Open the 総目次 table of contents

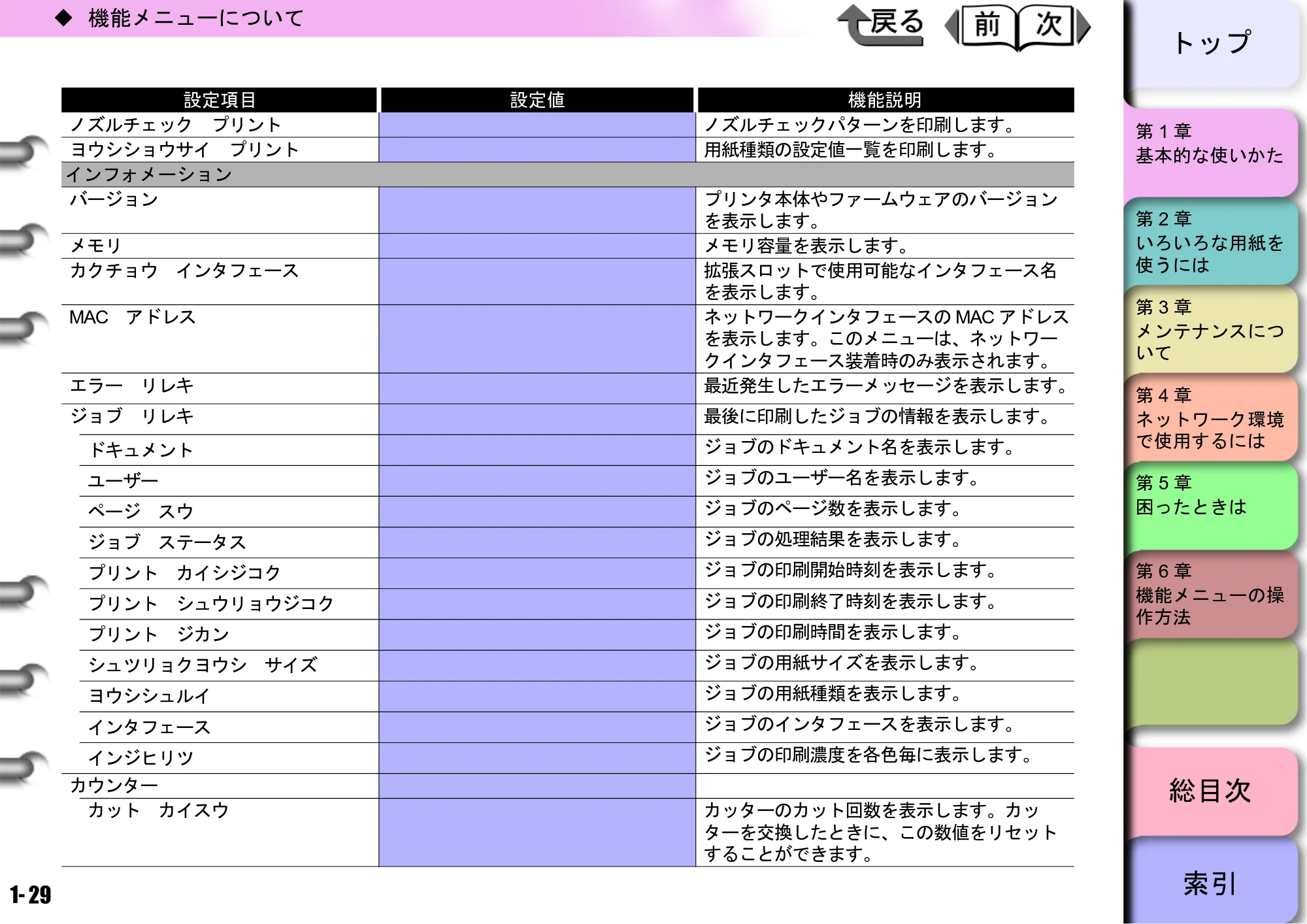tap(1212, 791)
